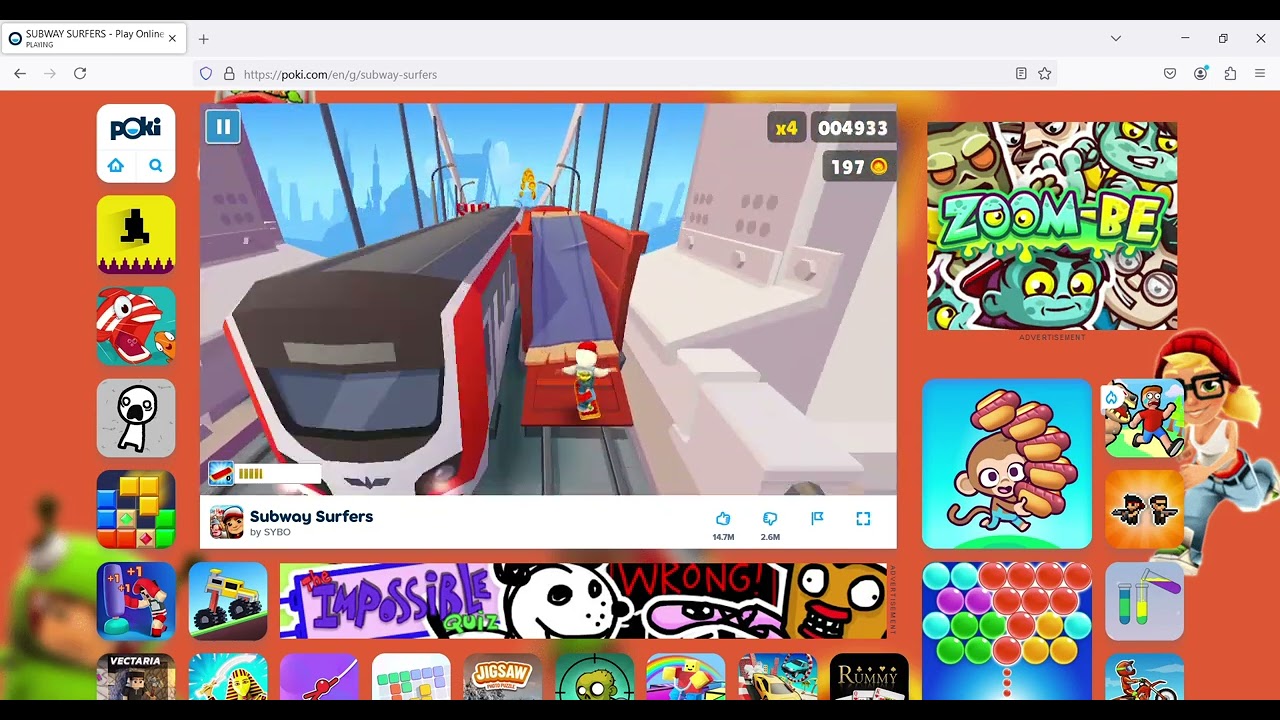
Task: Open the sushi and fish game thumbnail
Action: pos(136,326)
